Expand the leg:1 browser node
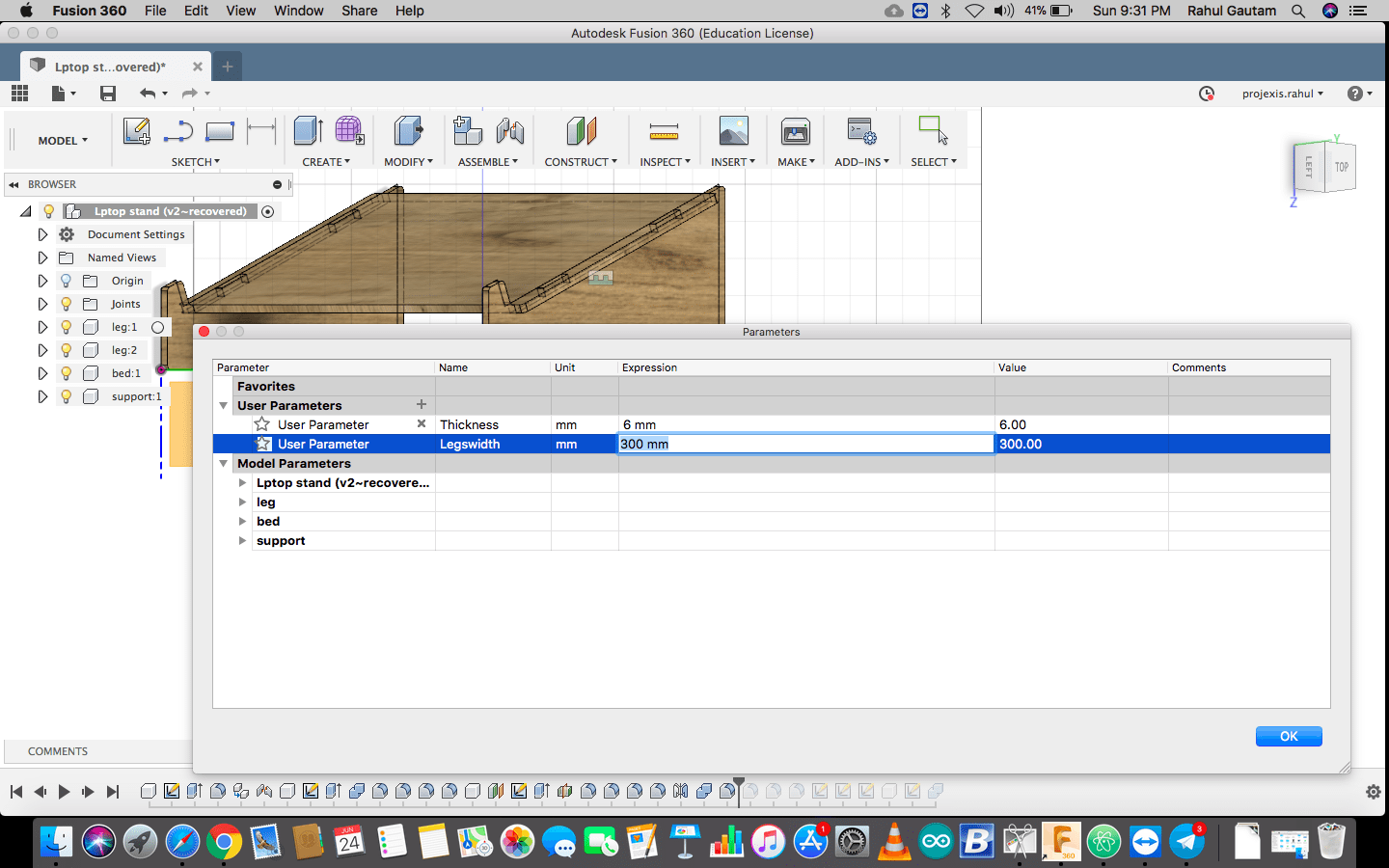This screenshot has height=868, width=1389. click(42, 327)
